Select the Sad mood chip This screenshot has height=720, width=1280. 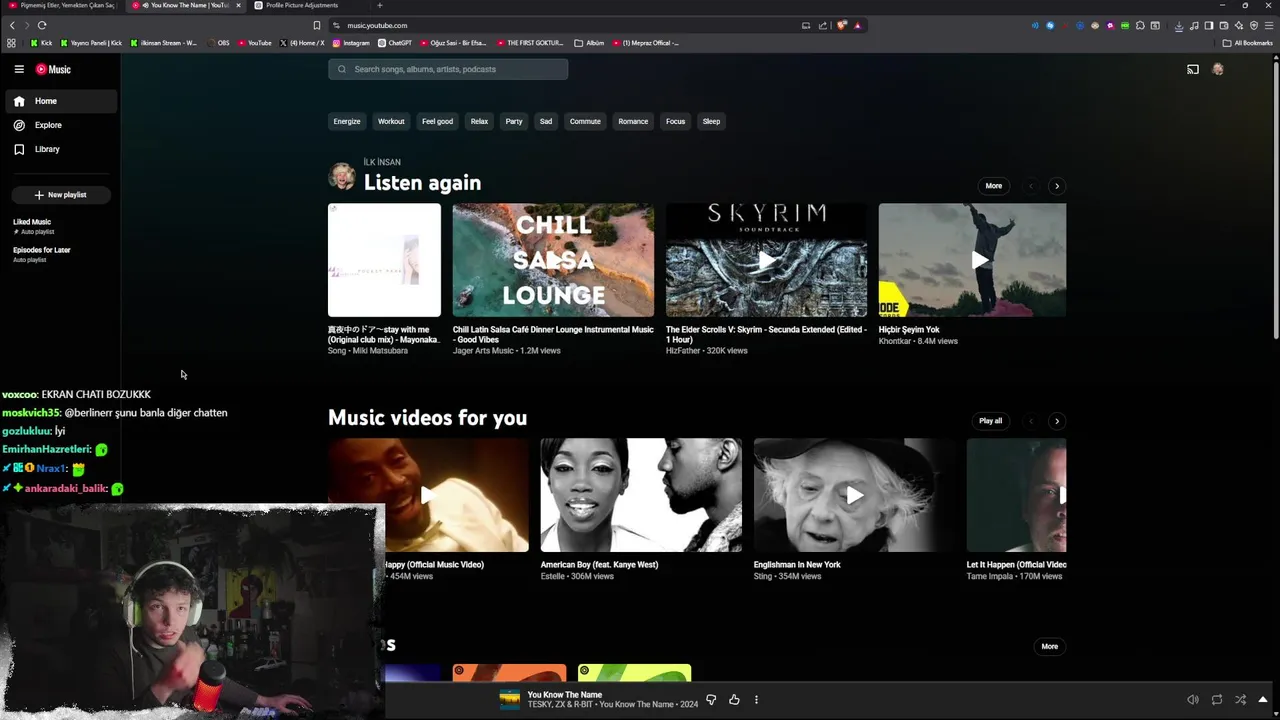click(546, 121)
